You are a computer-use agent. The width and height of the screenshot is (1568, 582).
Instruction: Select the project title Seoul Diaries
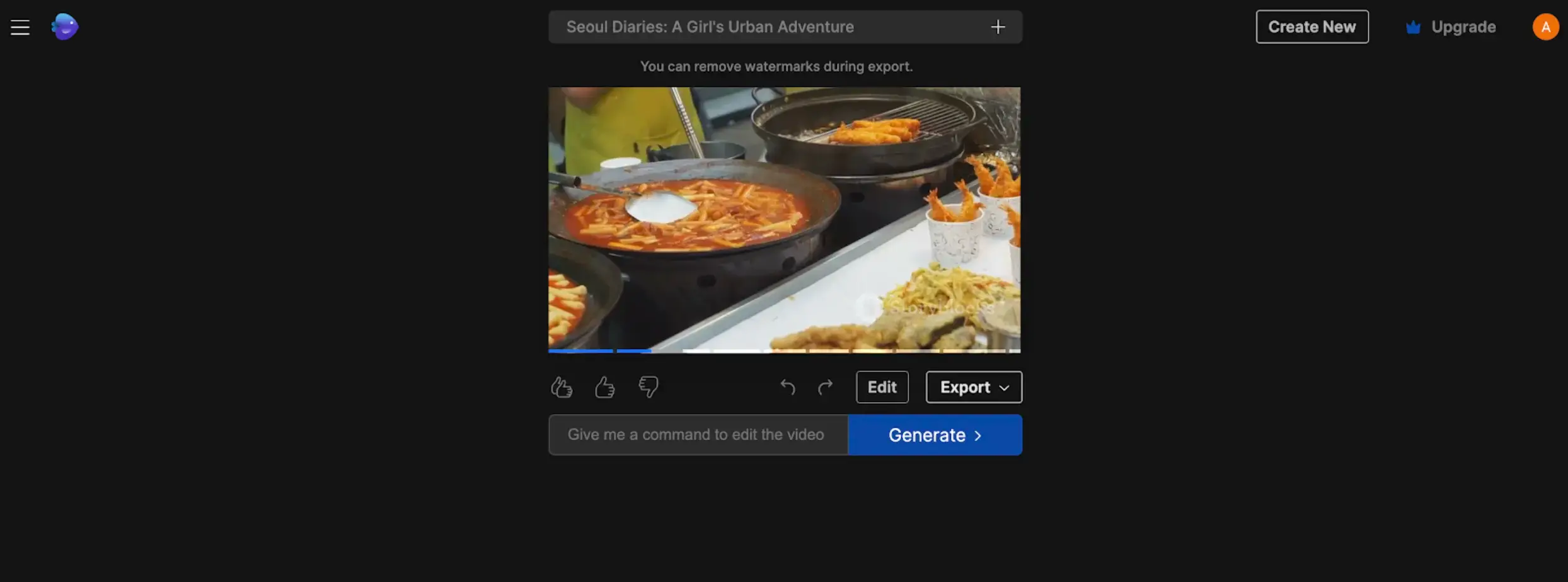tap(710, 26)
